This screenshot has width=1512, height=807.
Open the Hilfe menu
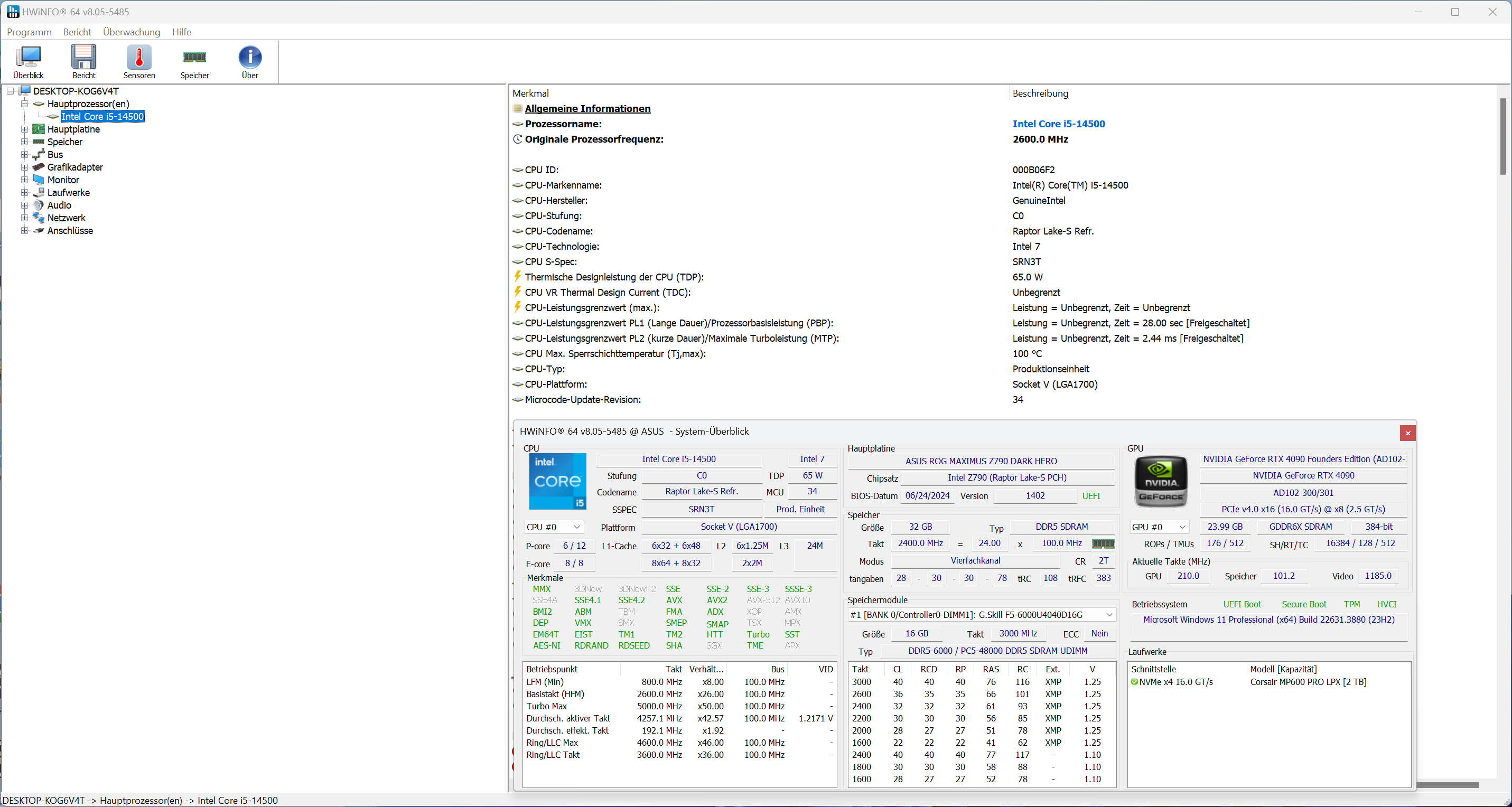click(182, 32)
